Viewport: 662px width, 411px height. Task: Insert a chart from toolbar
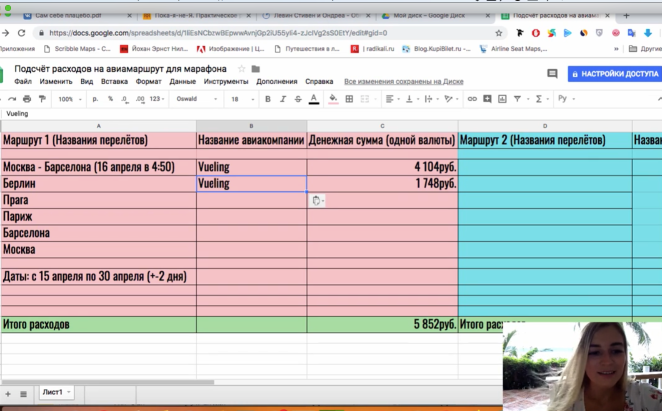pyautogui.click(x=502, y=99)
